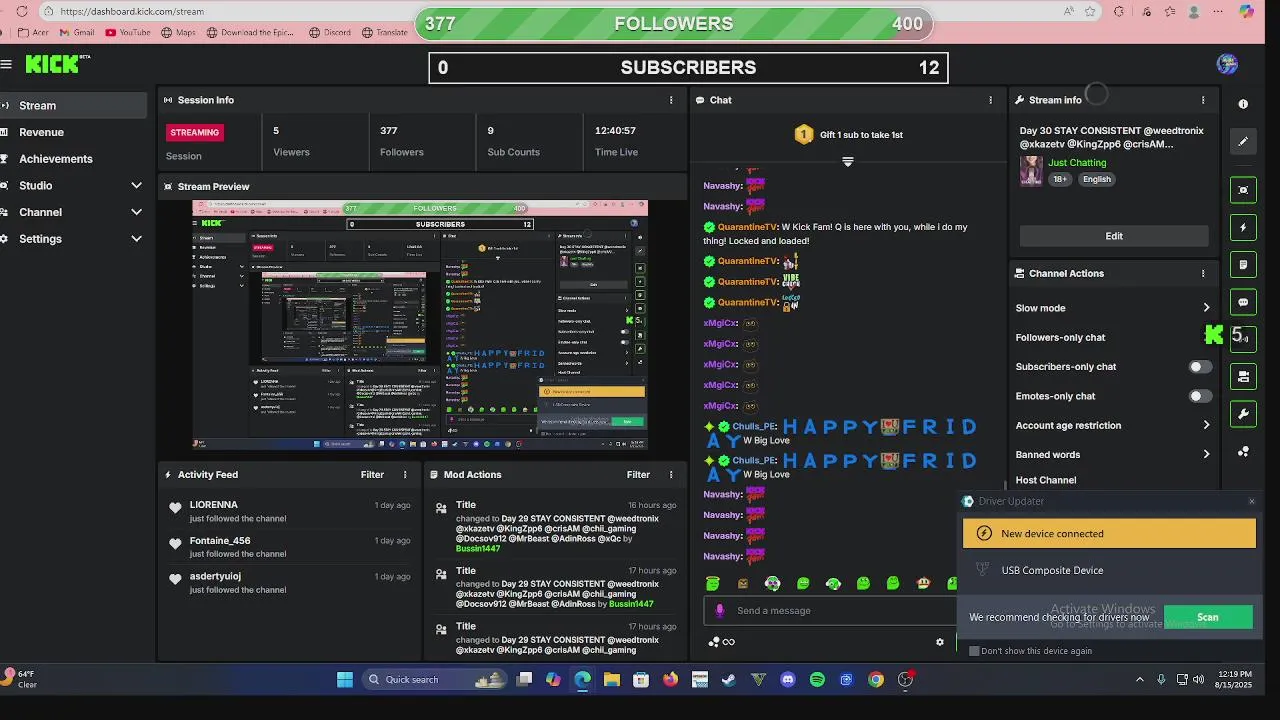The height and width of the screenshot is (720, 1280).
Task: Open Stream Info panel options menu
Action: point(1203,100)
